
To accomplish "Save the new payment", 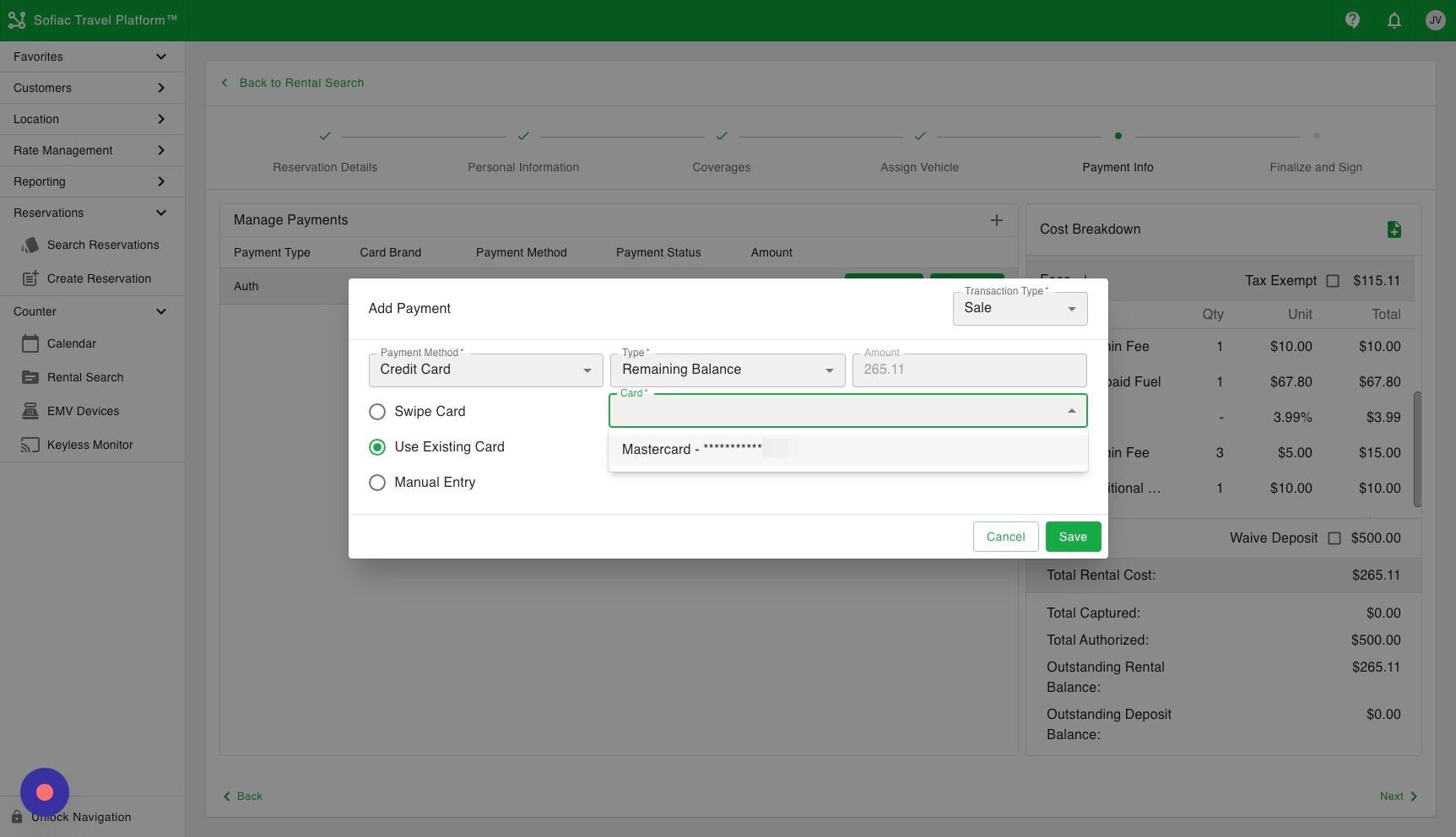I will tap(1072, 537).
